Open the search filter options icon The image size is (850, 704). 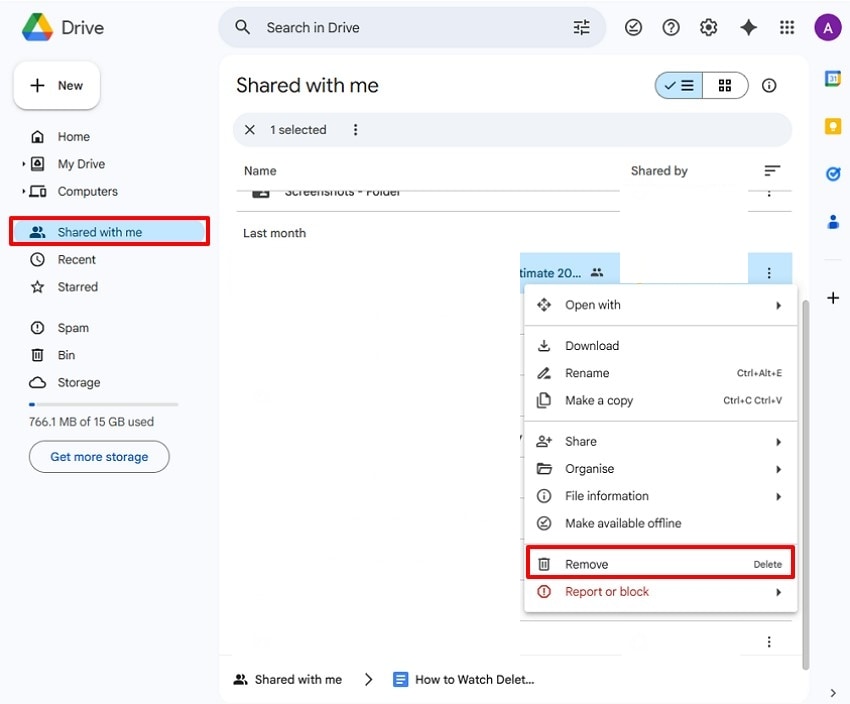(x=582, y=28)
